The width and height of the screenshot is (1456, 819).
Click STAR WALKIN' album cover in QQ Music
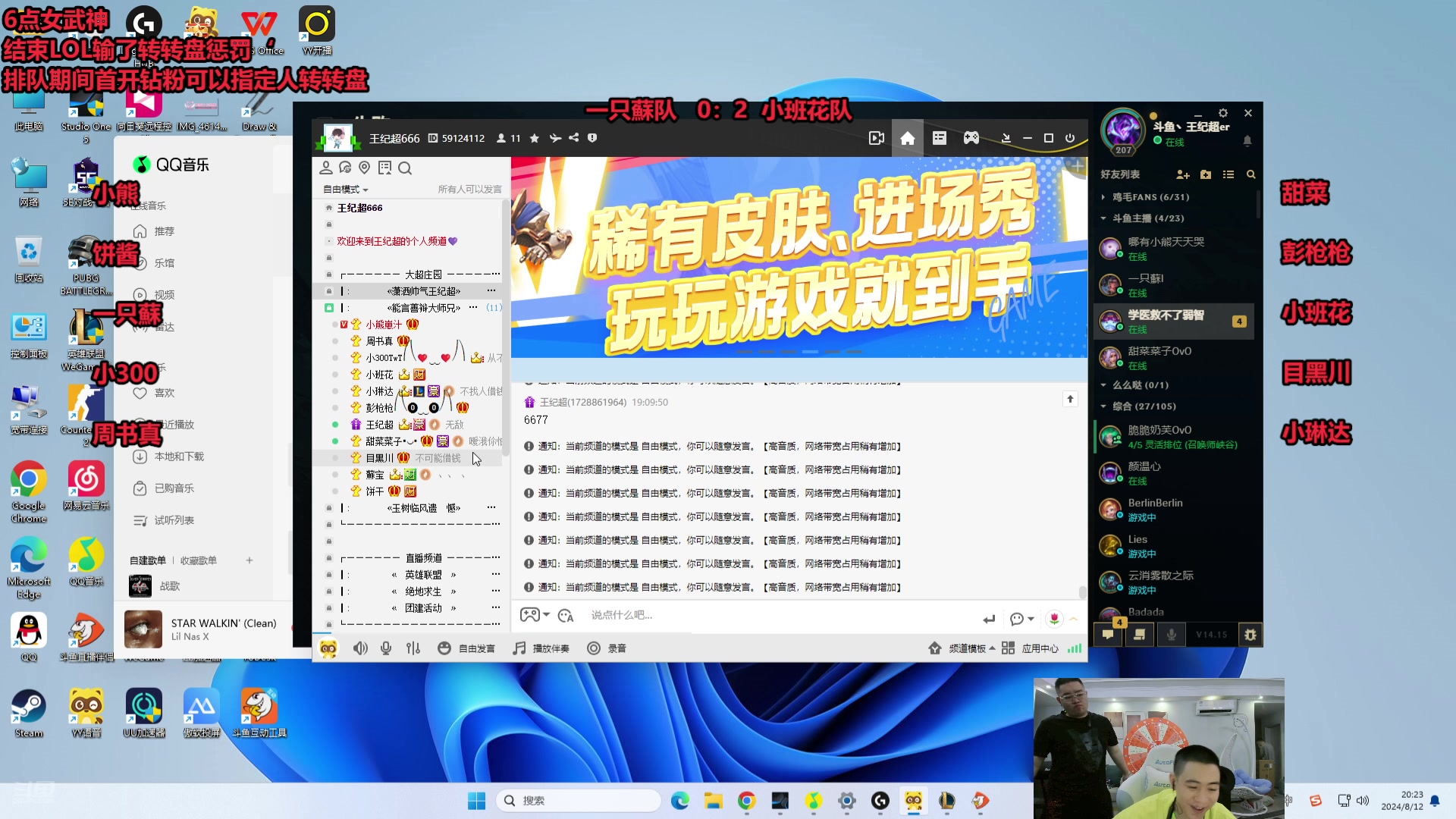(143, 629)
